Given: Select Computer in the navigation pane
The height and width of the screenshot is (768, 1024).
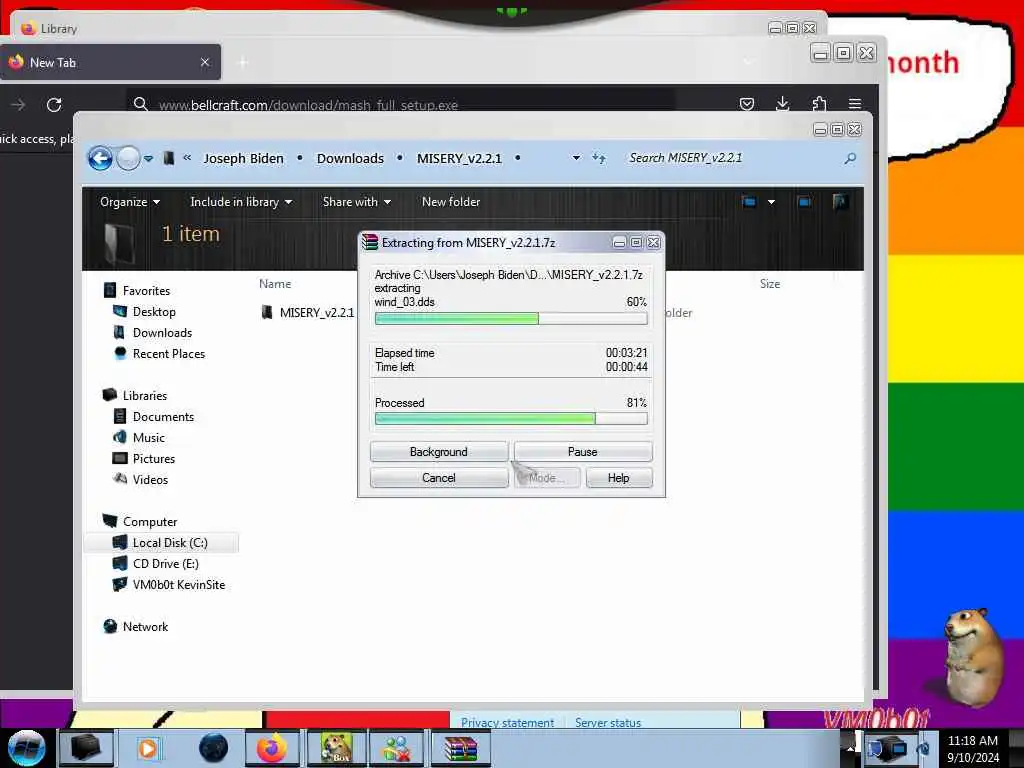Looking at the screenshot, I should pyautogui.click(x=150, y=522).
